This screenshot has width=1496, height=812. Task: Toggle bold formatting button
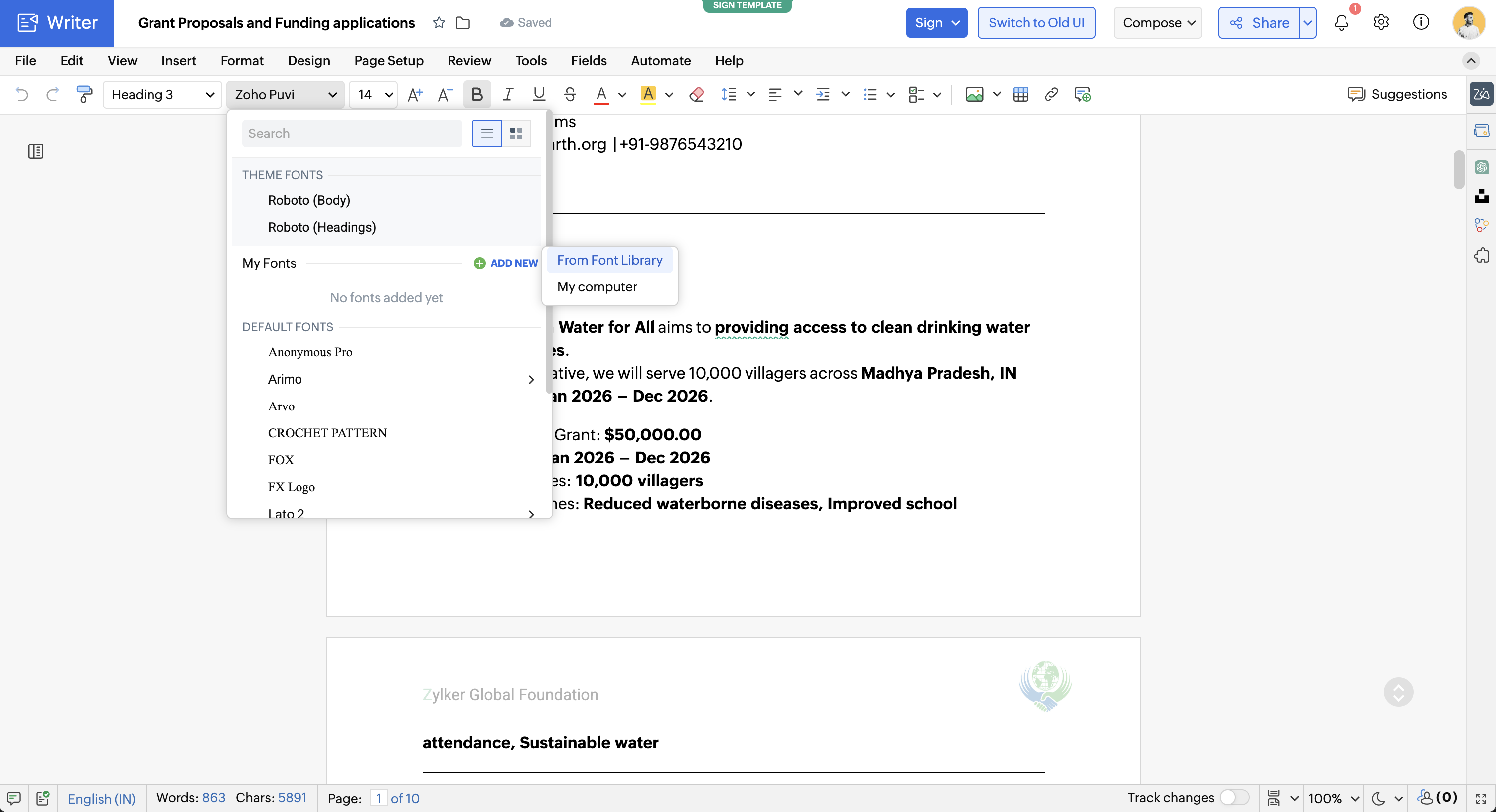(x=477, y=94)
